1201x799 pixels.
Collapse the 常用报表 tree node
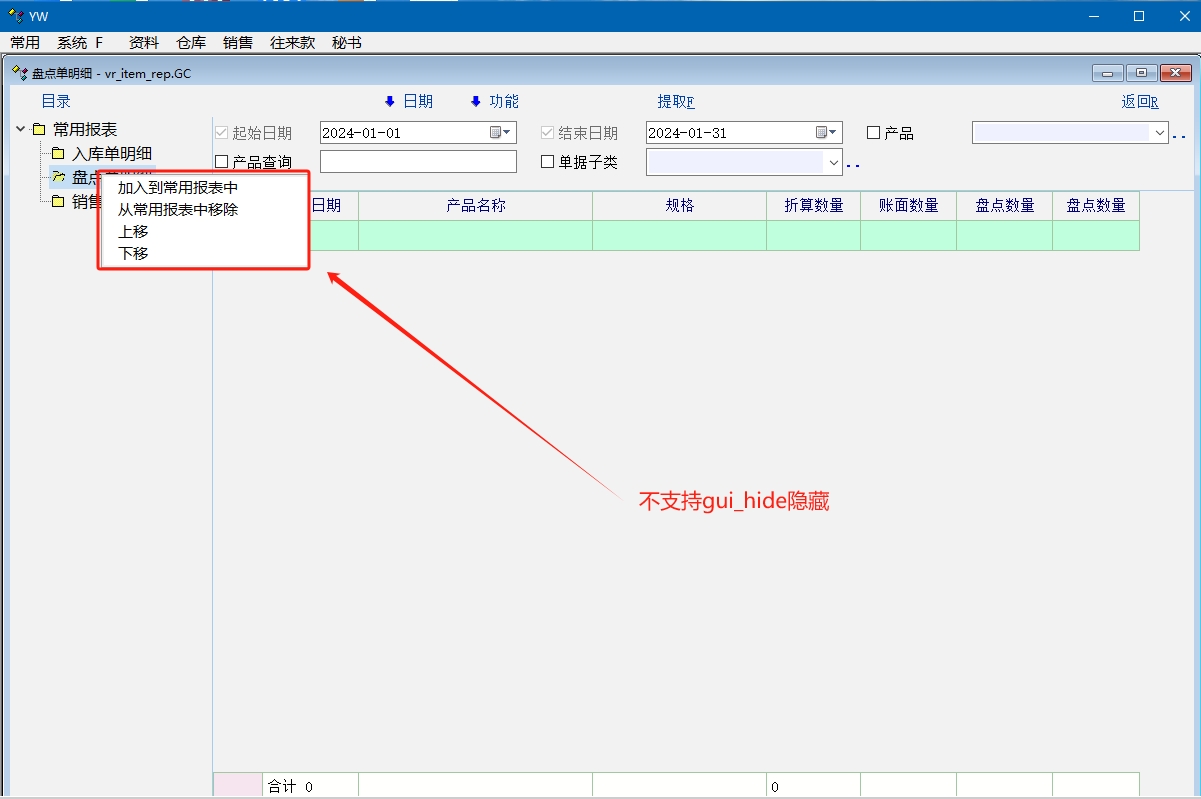pos(20,129)
